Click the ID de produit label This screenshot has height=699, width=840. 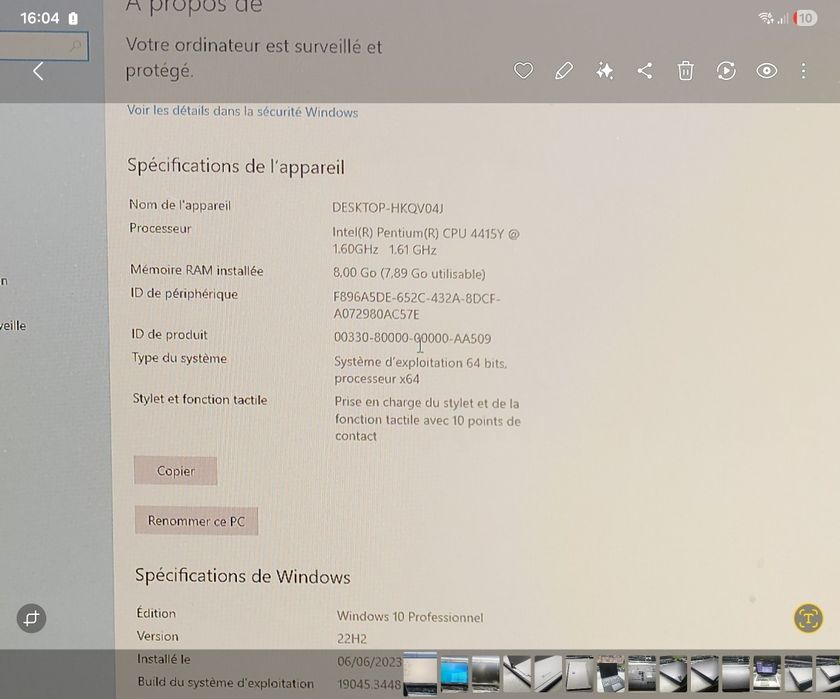tap(169, 334)
